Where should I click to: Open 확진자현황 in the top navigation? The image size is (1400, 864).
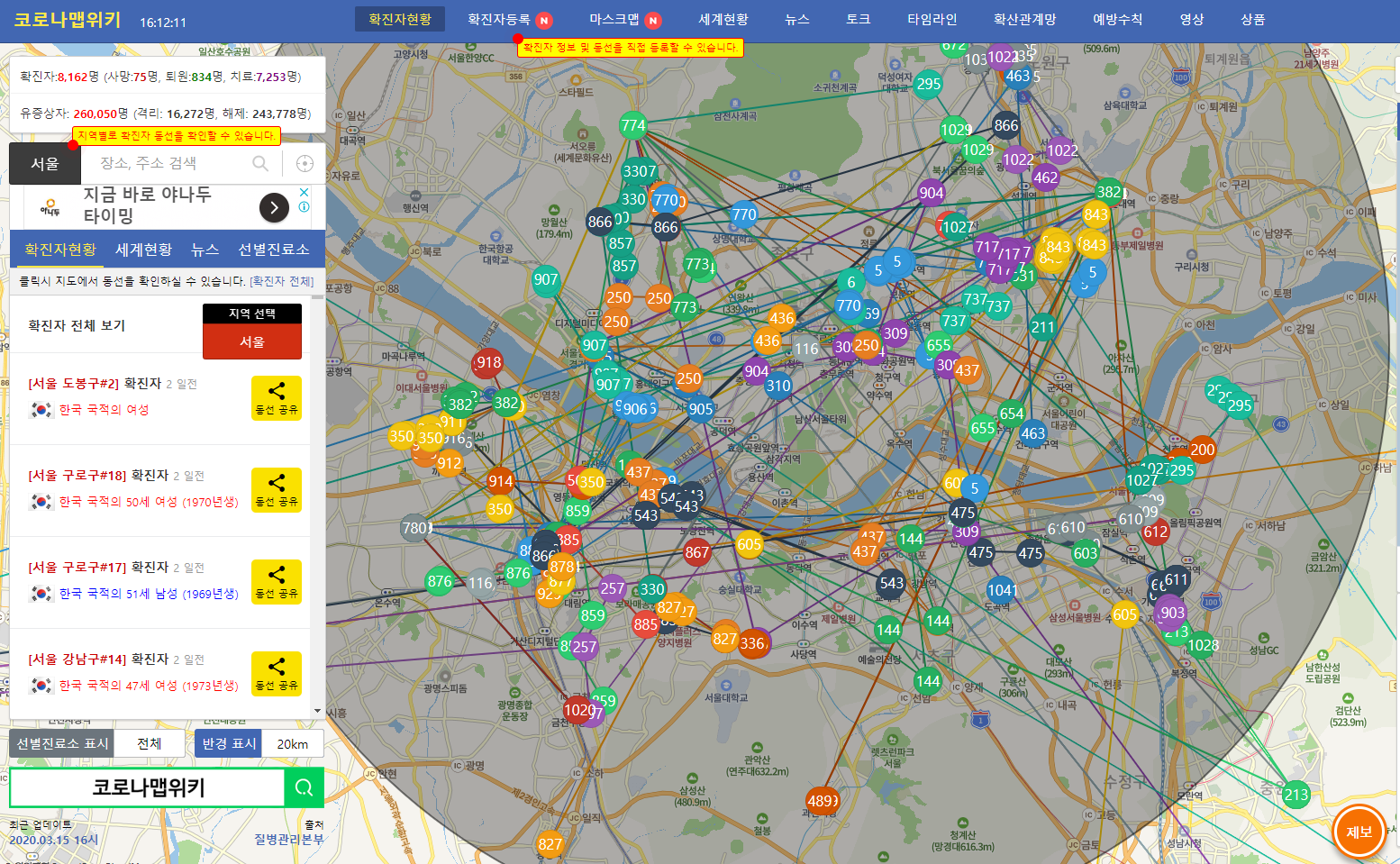(400, 19)
